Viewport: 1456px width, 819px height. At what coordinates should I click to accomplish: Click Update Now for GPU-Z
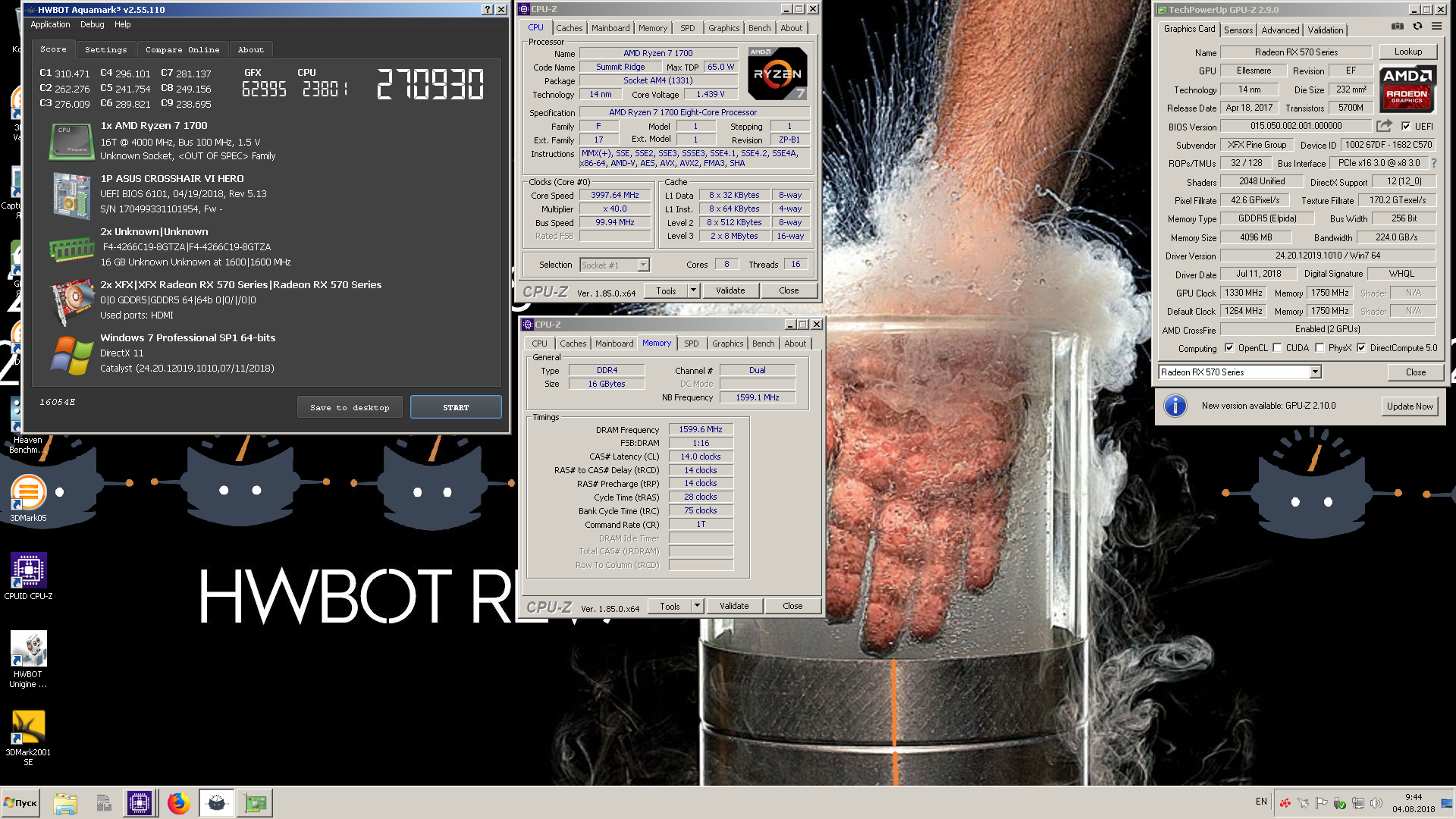click(x=1410, y=406)
